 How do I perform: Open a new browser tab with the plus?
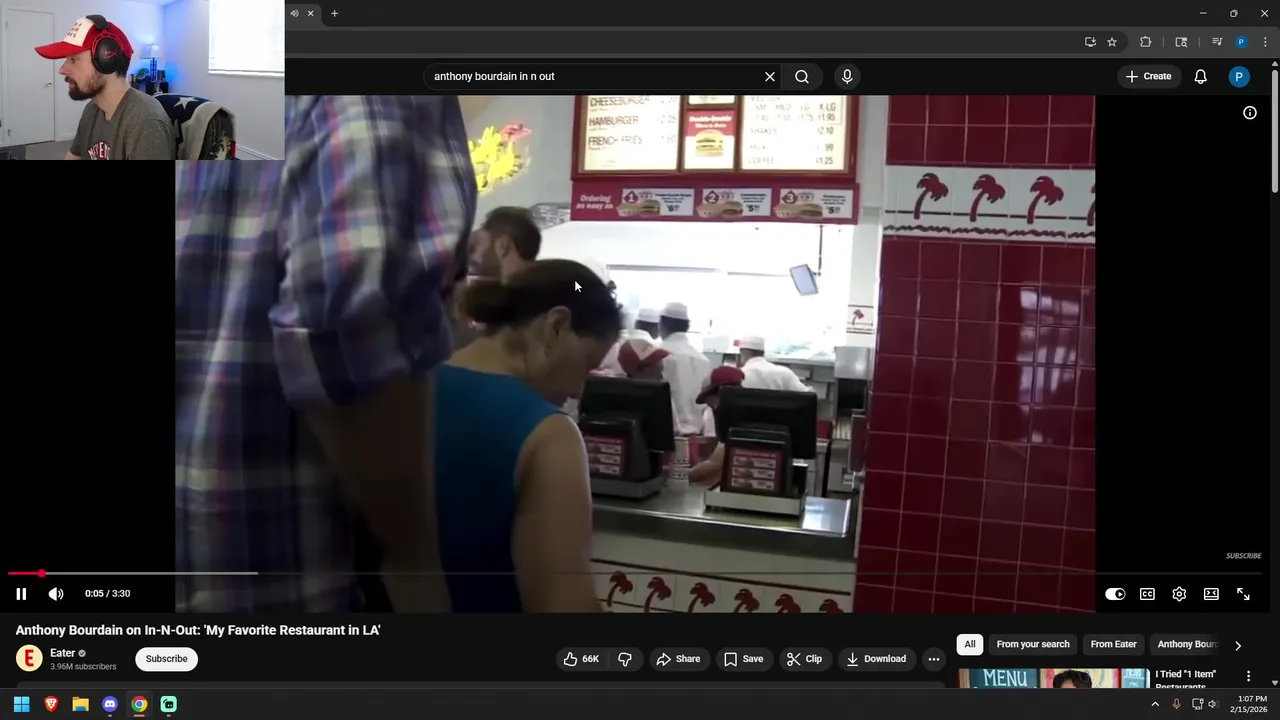click(334, 13)
